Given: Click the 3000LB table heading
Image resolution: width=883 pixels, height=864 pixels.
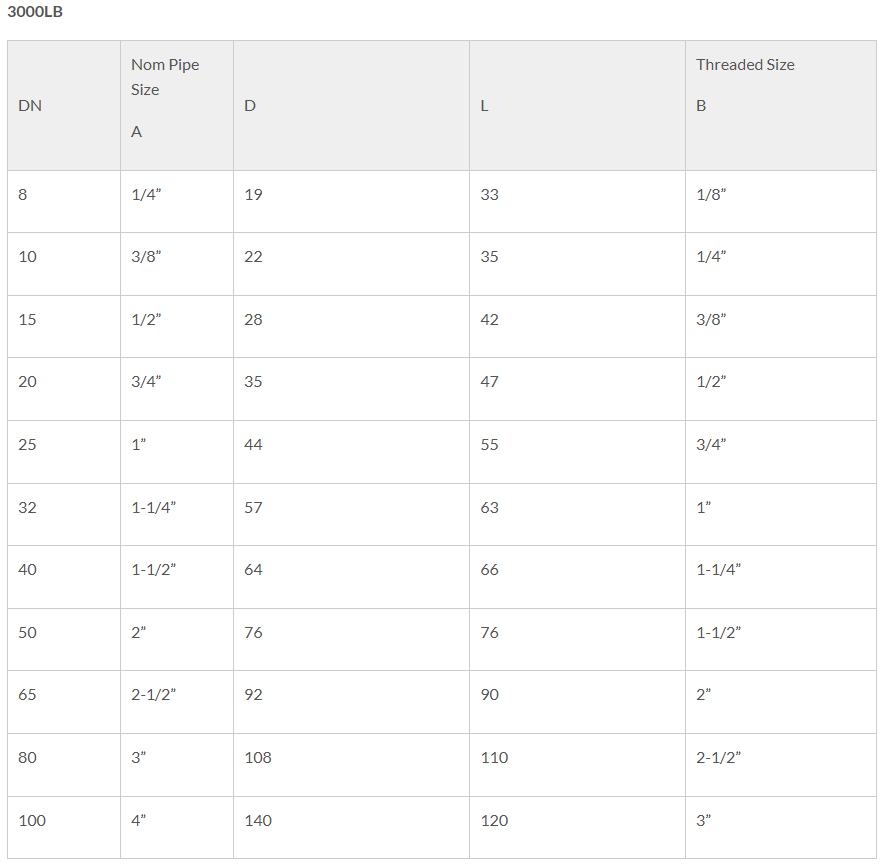Looking at the screenshot, I should coord(35,12).
